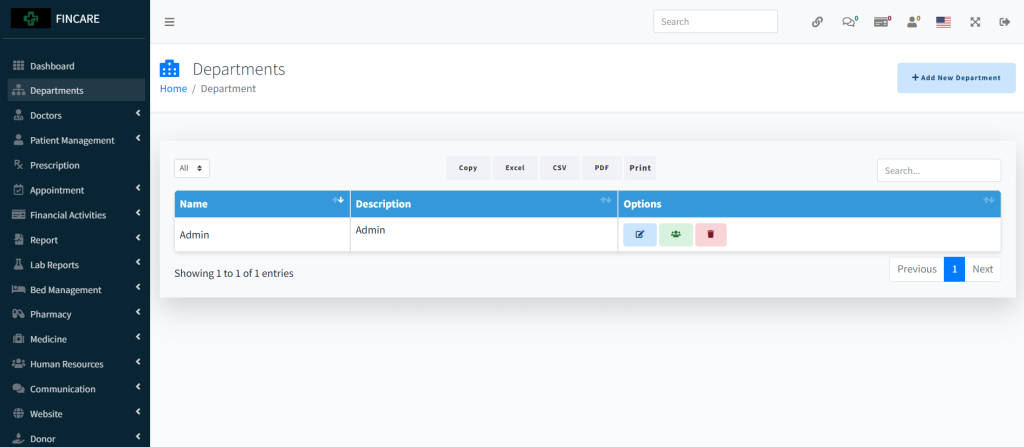Follow the Home breadcrumb link

tap(173, 89)
